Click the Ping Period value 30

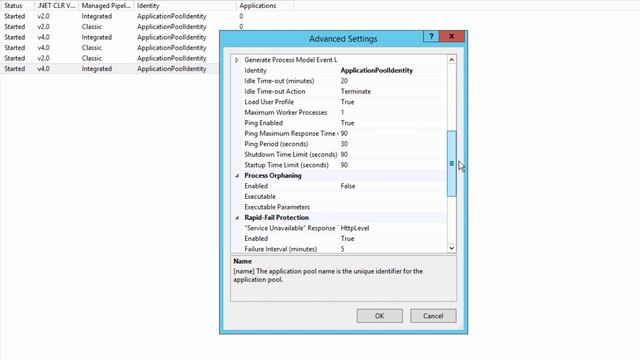(344, 144)
